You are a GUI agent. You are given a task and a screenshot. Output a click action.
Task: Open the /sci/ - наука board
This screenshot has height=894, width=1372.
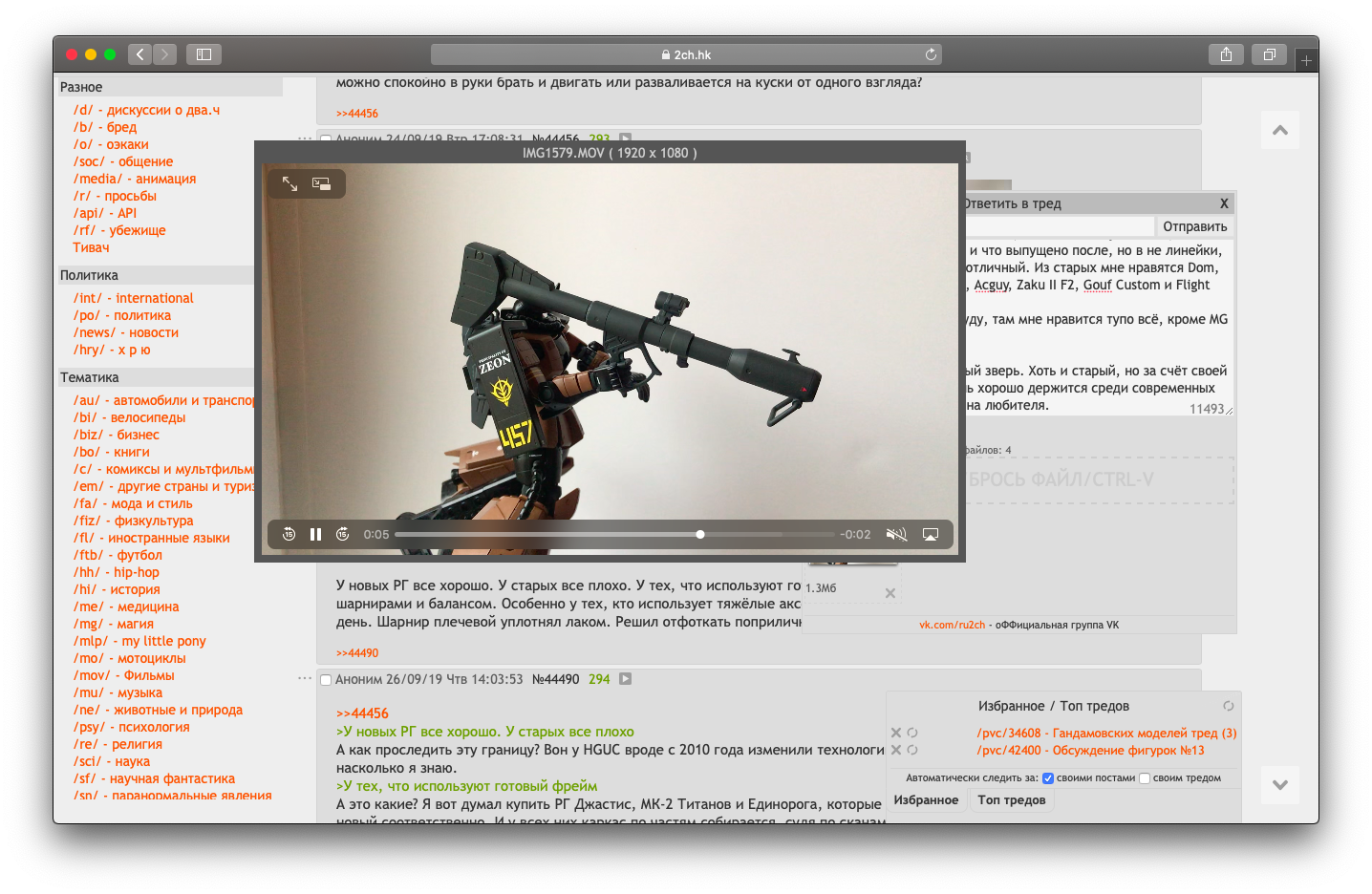[112, 761]
